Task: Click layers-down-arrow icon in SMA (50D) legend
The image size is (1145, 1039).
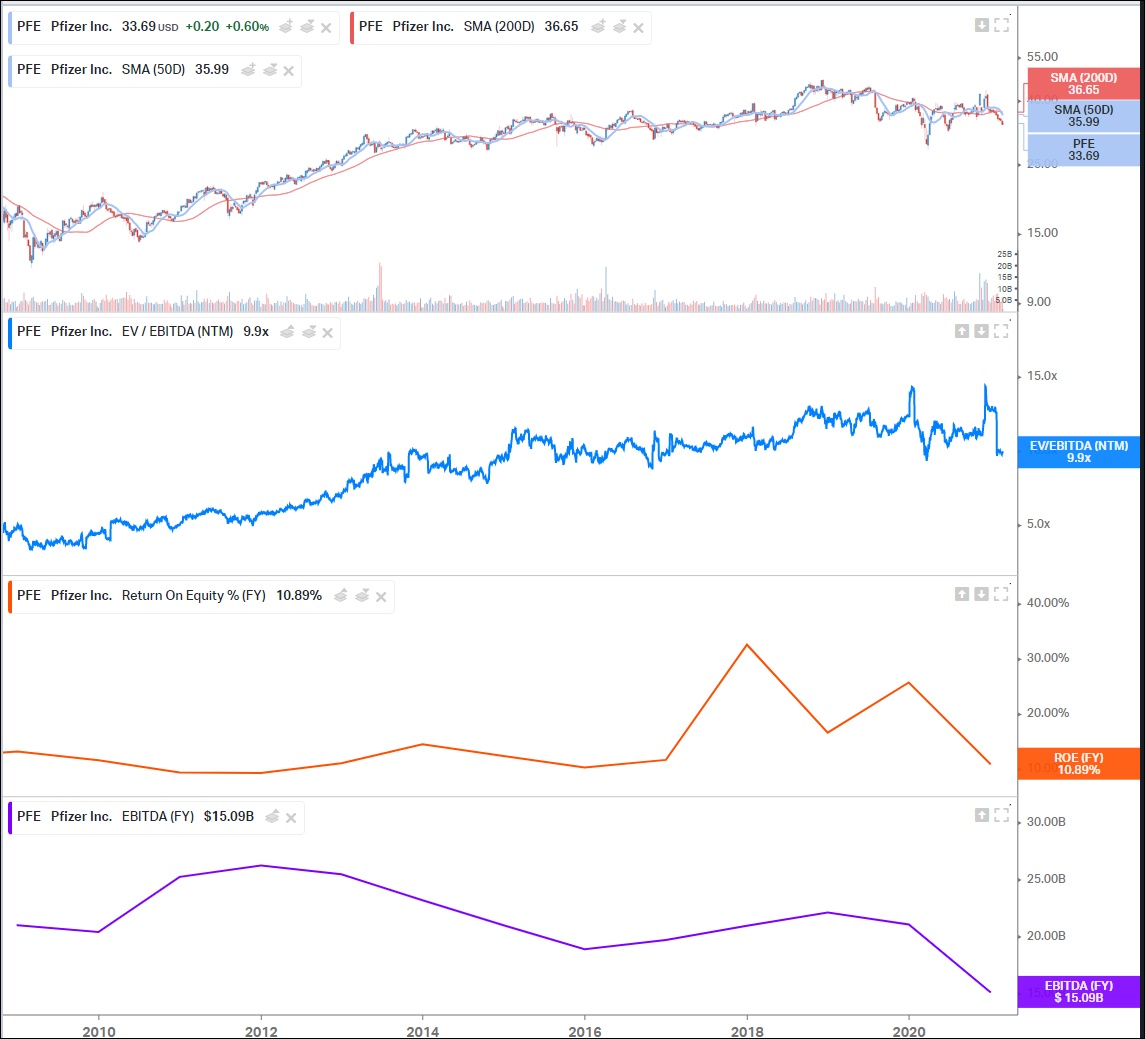Action: pos(269,70)
